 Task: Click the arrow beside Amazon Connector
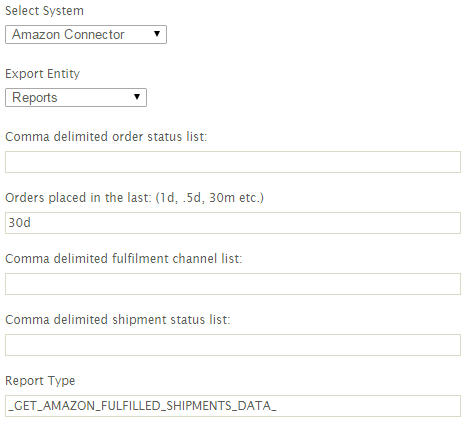[157, 34]
